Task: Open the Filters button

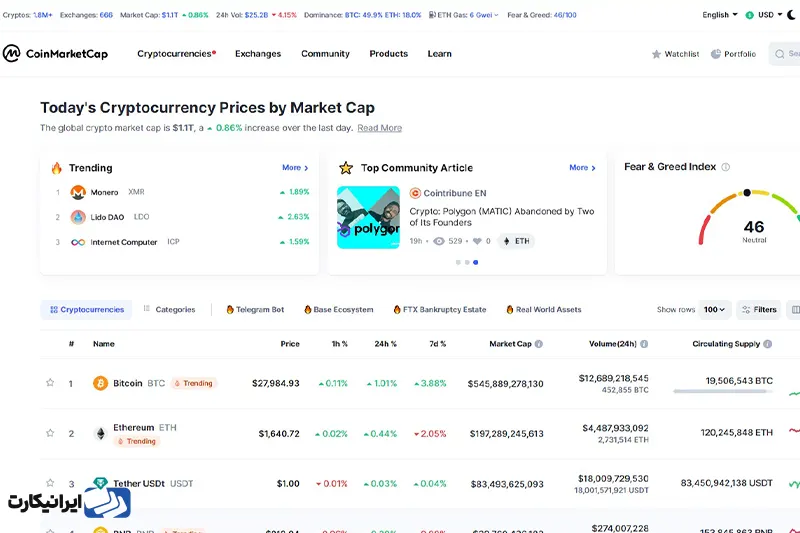Action: pos(759,310)
